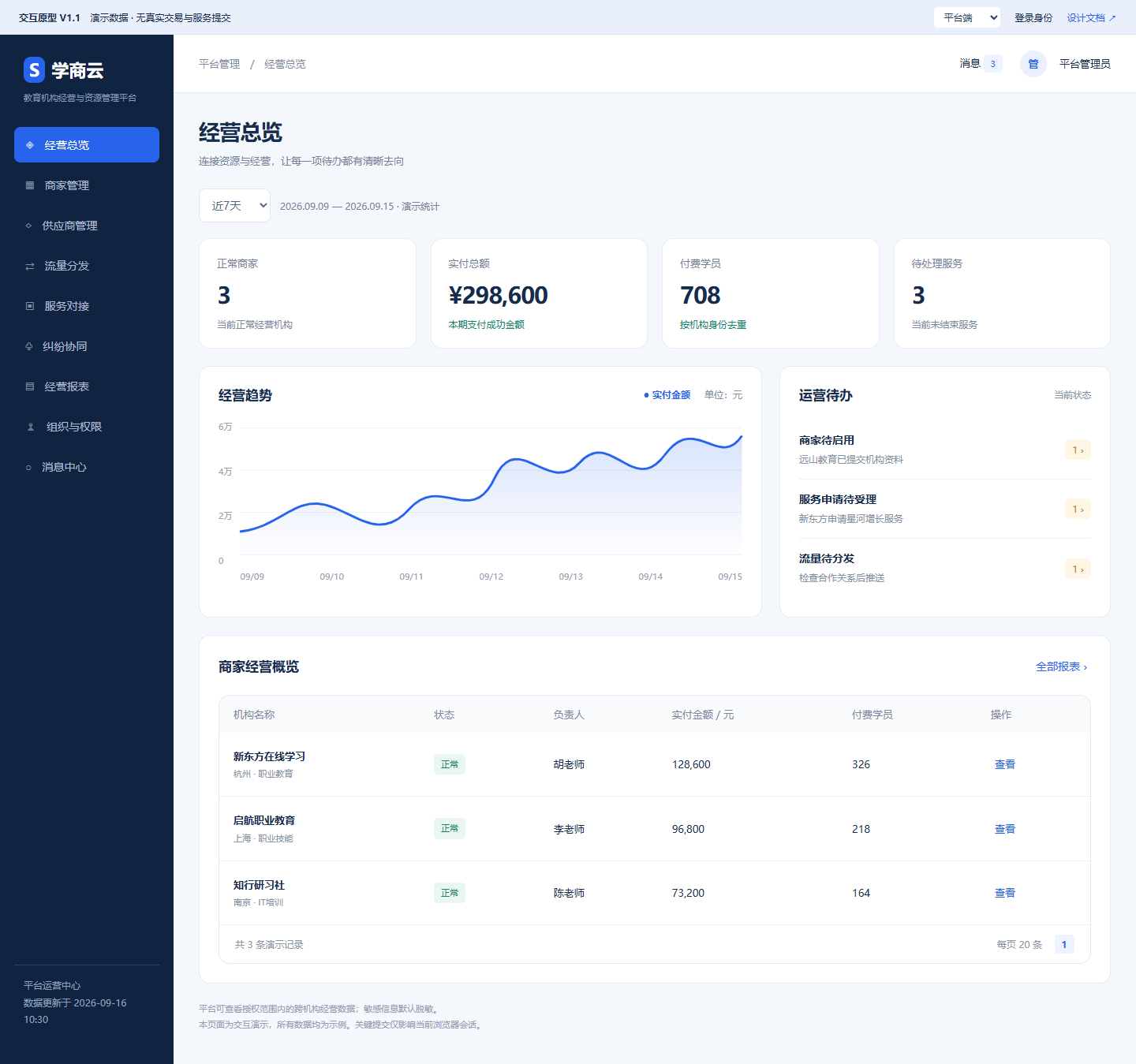Click the 经营总览 breadcrumb text
Screen dimensions: 1136x1064
(x=285, y=64)
